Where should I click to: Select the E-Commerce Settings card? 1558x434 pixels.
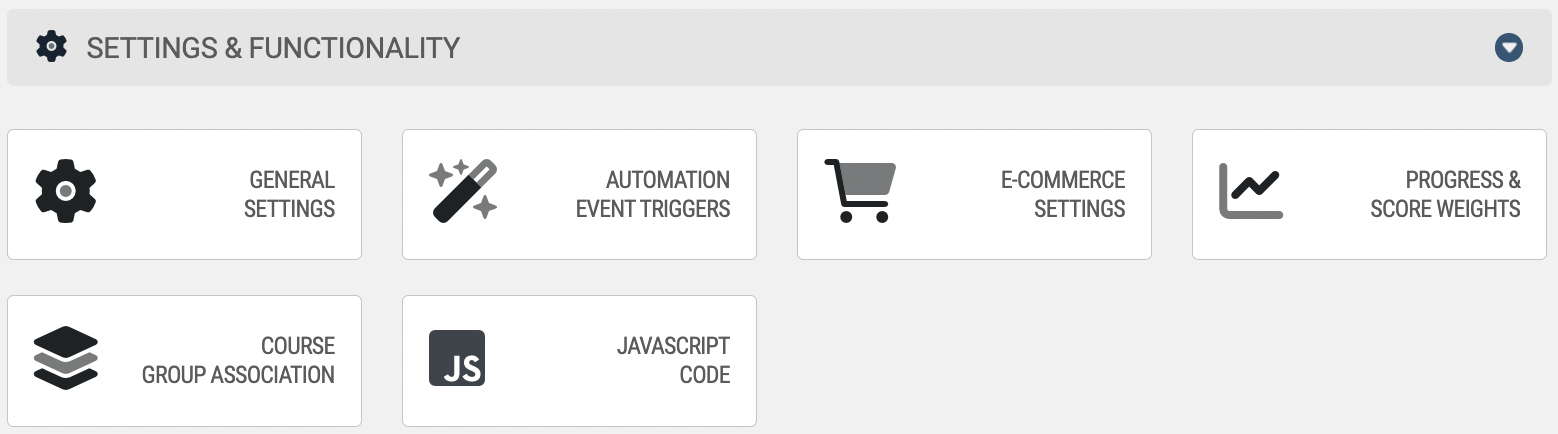(x=974, y=194)
